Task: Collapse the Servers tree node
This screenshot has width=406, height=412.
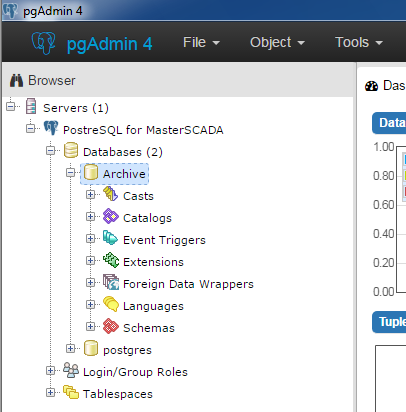Action: pos(11,107)
